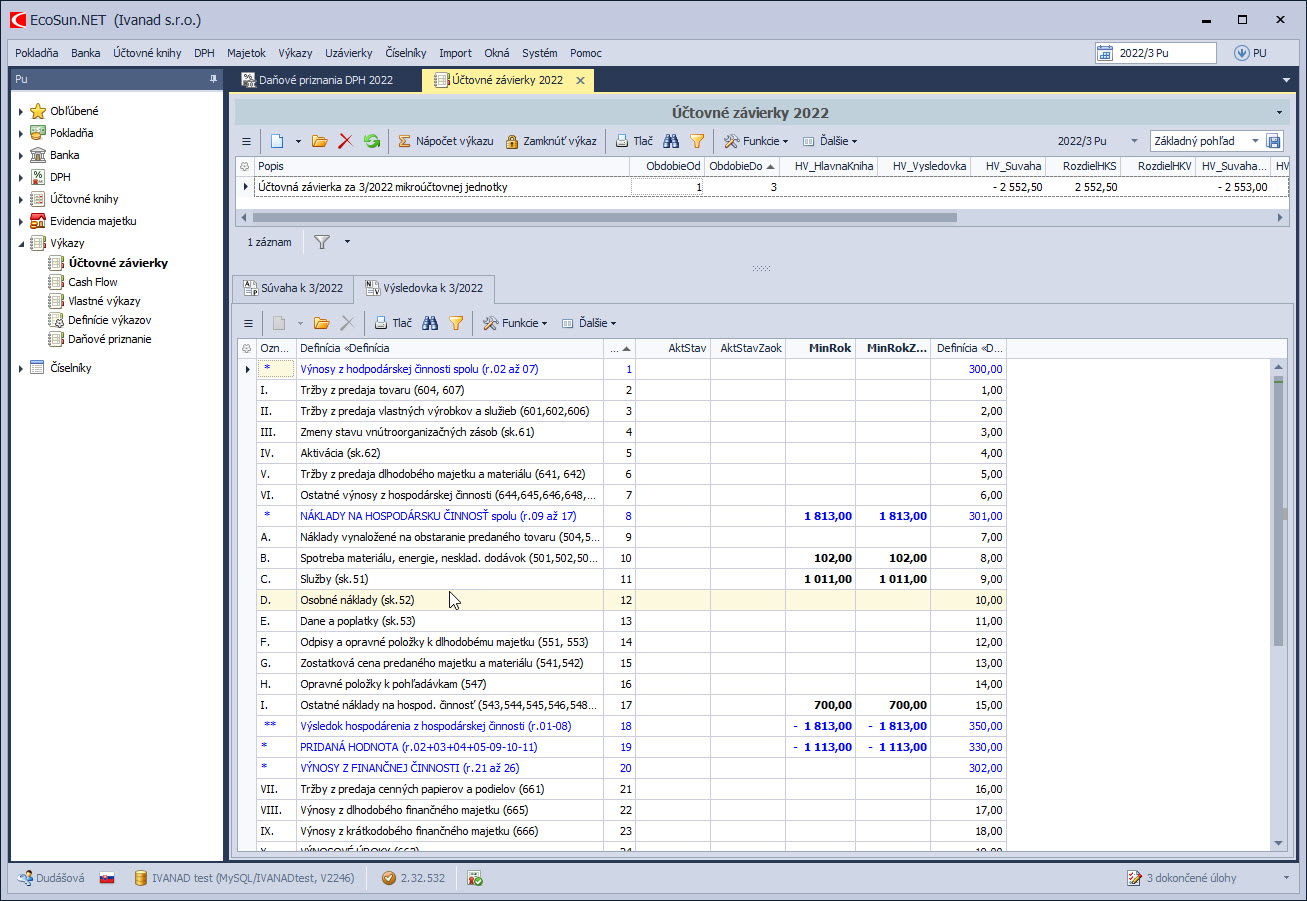Select Cash Flow in the sidebar tree
The image size is (1307, 901).
[x=93, y=282]
